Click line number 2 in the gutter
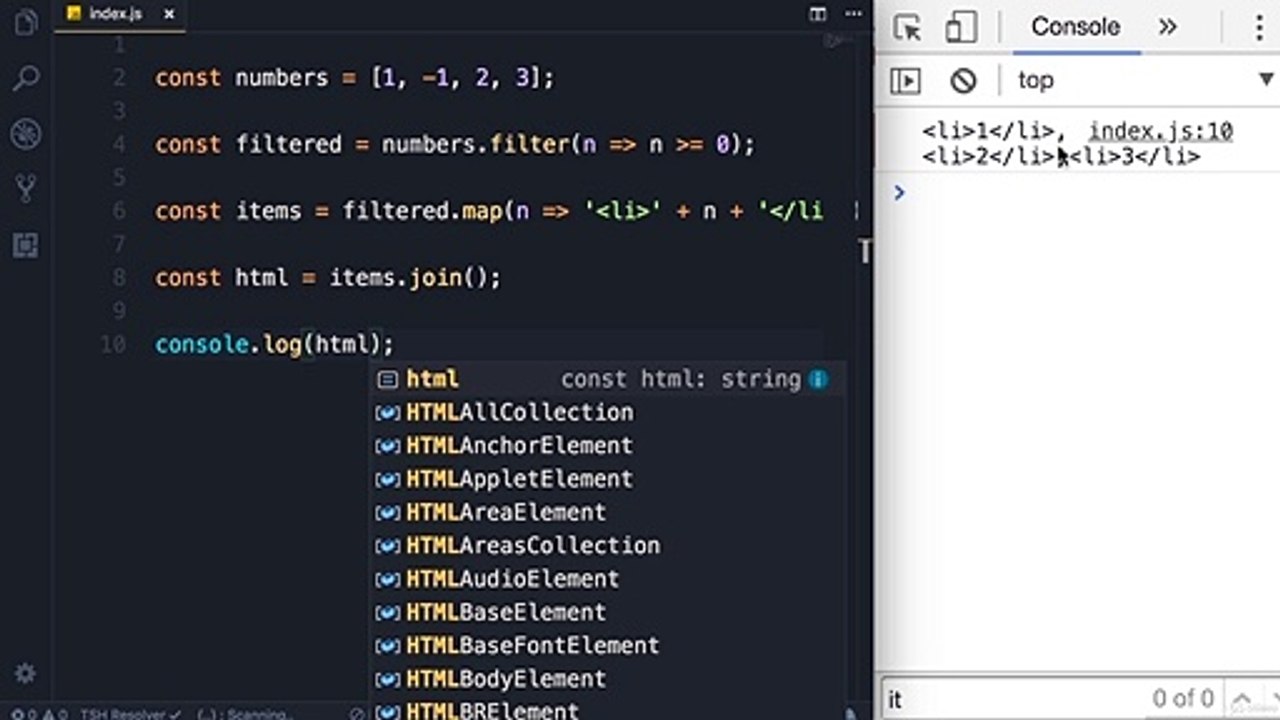 [x=119, y=78]
